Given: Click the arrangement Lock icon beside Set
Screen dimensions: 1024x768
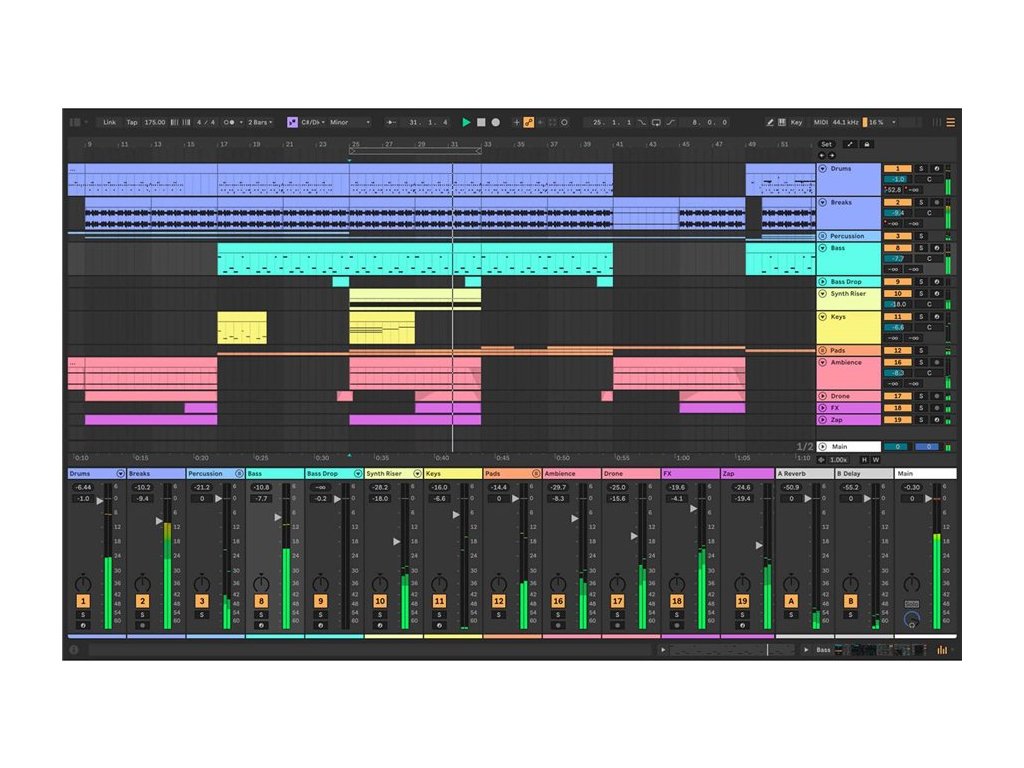Looking at the screenshot, I should click(866, 144).
